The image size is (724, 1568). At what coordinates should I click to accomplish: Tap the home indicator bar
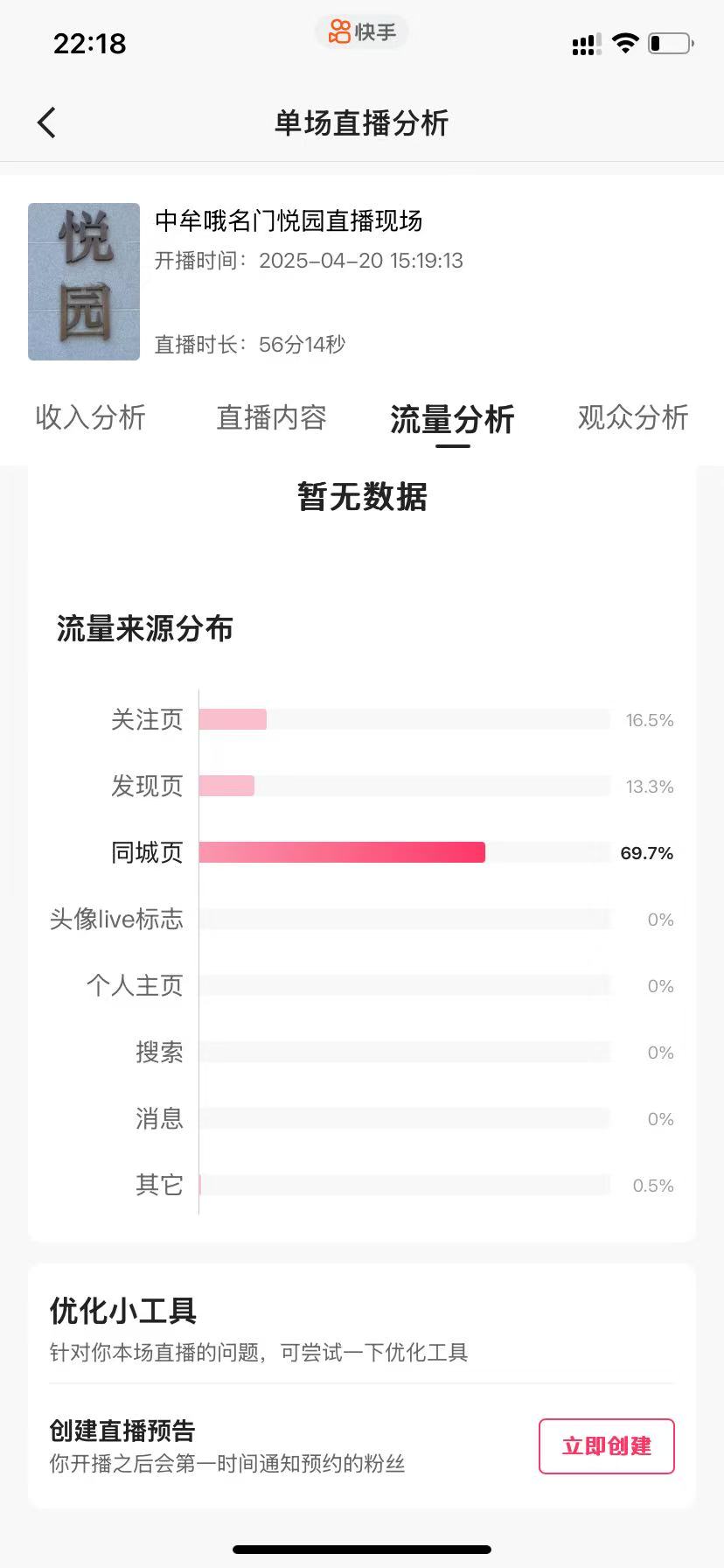[x=362, y=1549]
